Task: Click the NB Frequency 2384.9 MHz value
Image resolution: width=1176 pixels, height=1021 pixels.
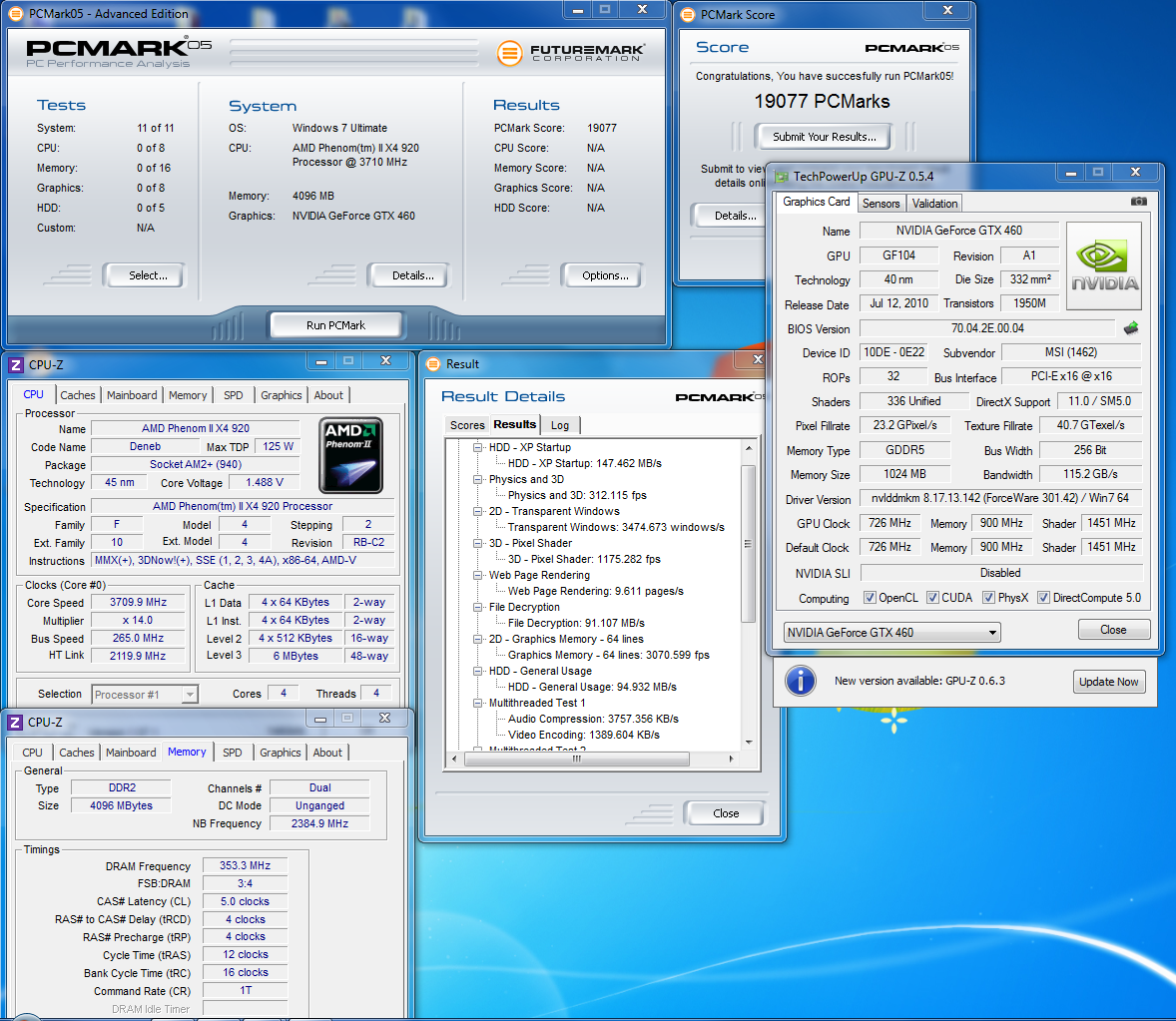Action: [319, 823]
